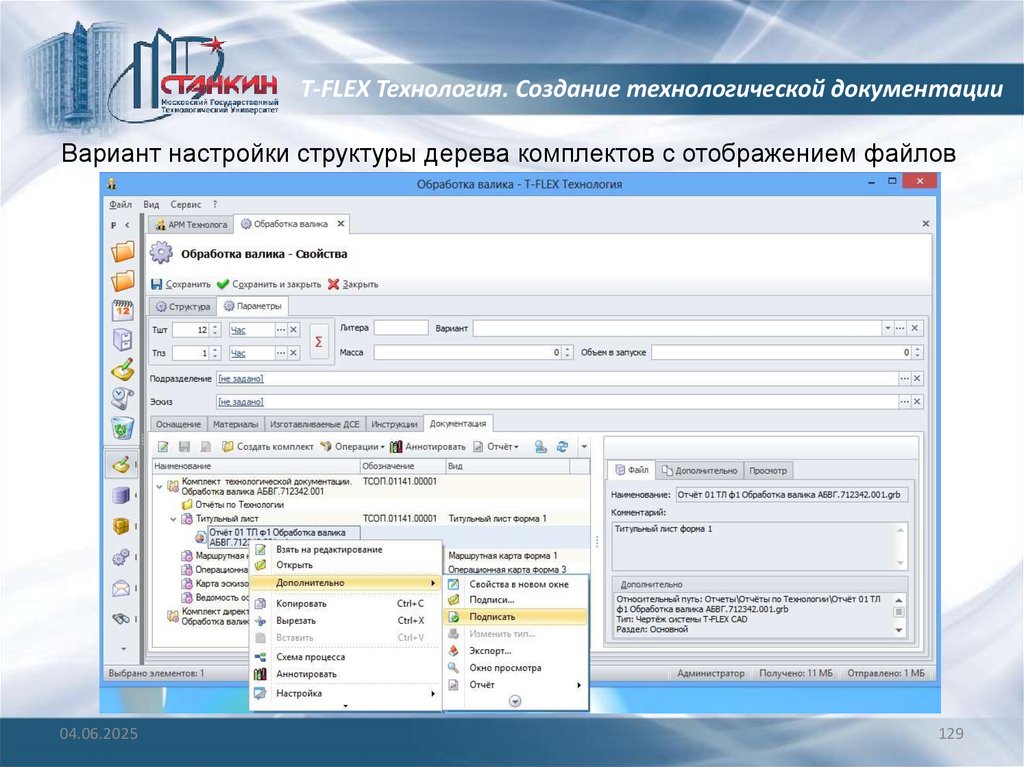Switch to Изготавливаемые ДСЕ tab
1024x767 pixels.
click(x=315, y=424)
